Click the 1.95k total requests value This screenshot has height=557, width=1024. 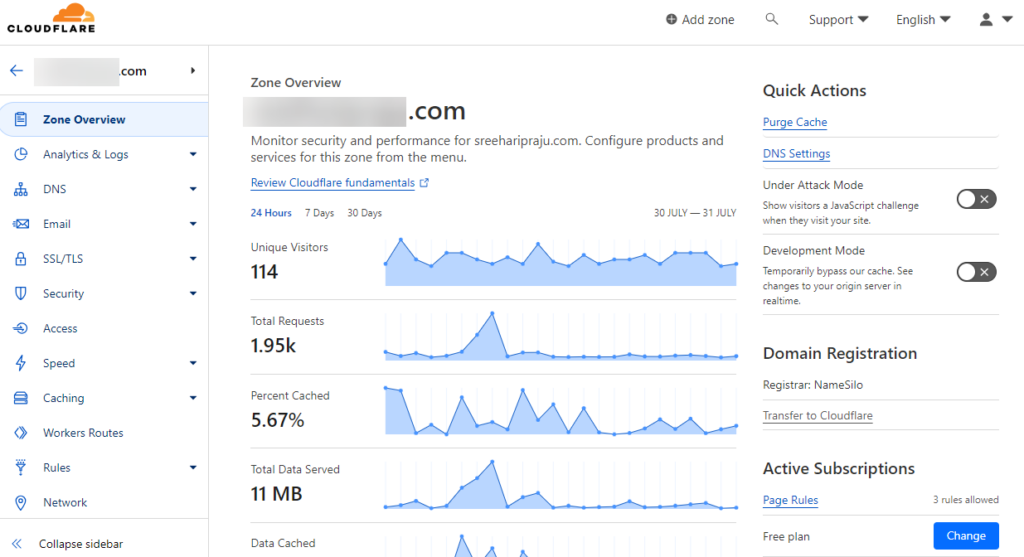coord(273,345)
